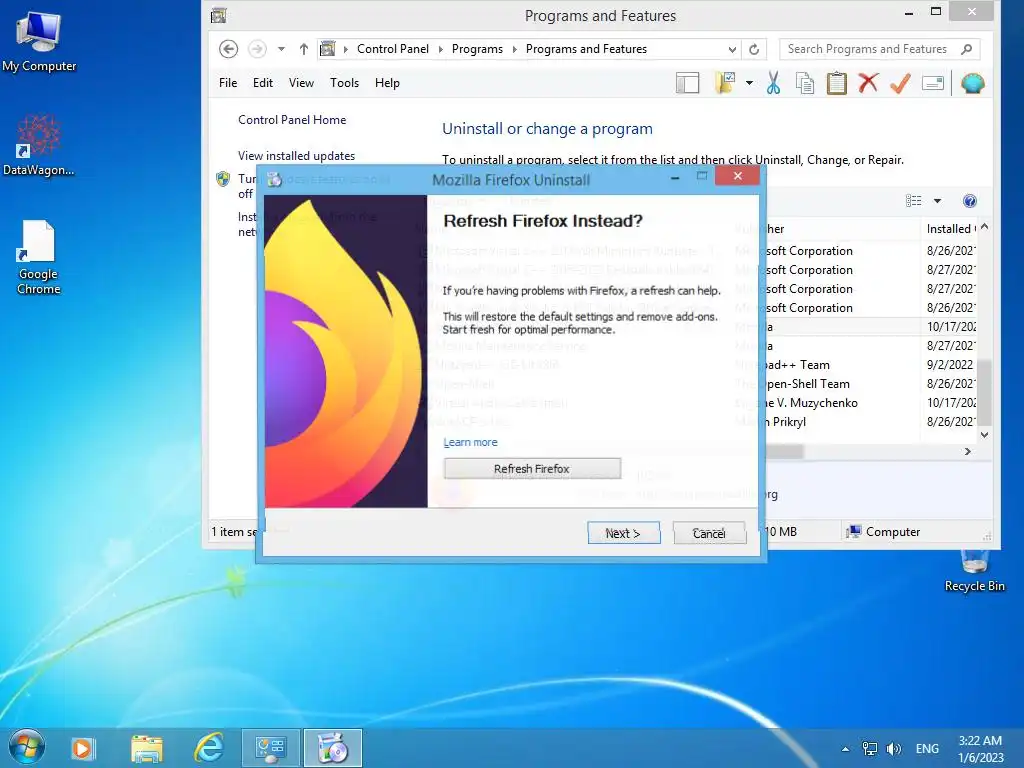Screen dimensions: 1024x768
Task: Click the Refresh Firefox button
Action: (x=532, y=469)
